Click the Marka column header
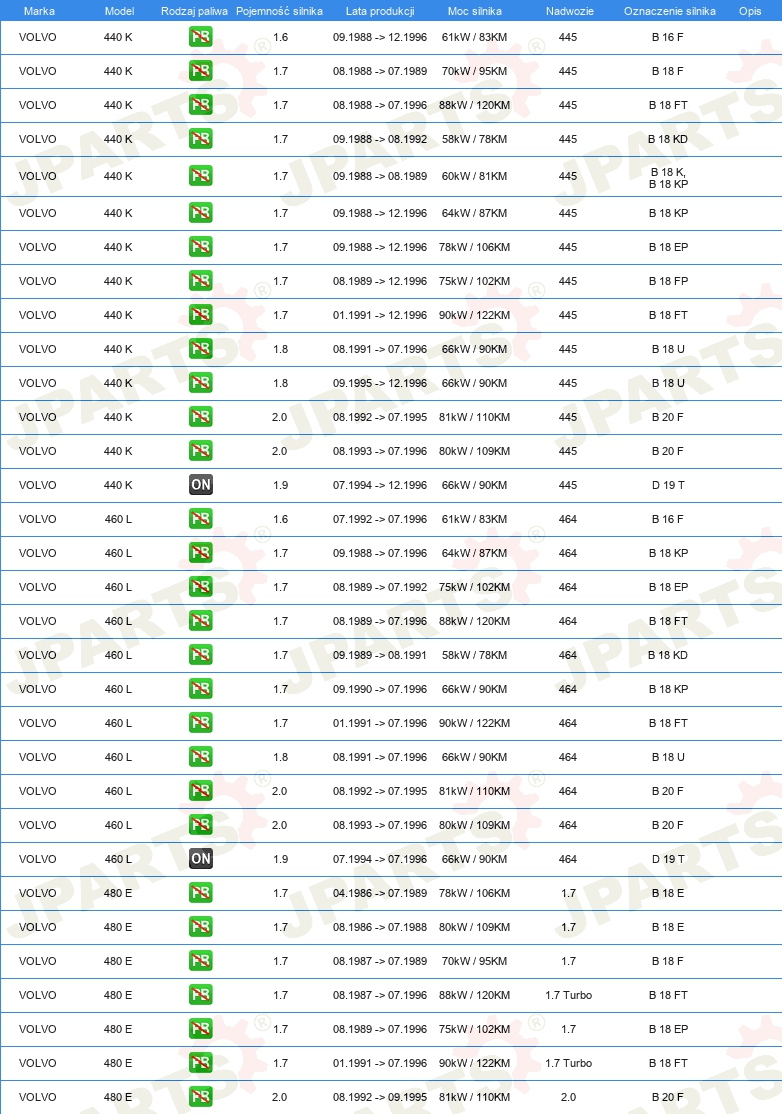Screen dimensions: 782x1114 (39, 11)
